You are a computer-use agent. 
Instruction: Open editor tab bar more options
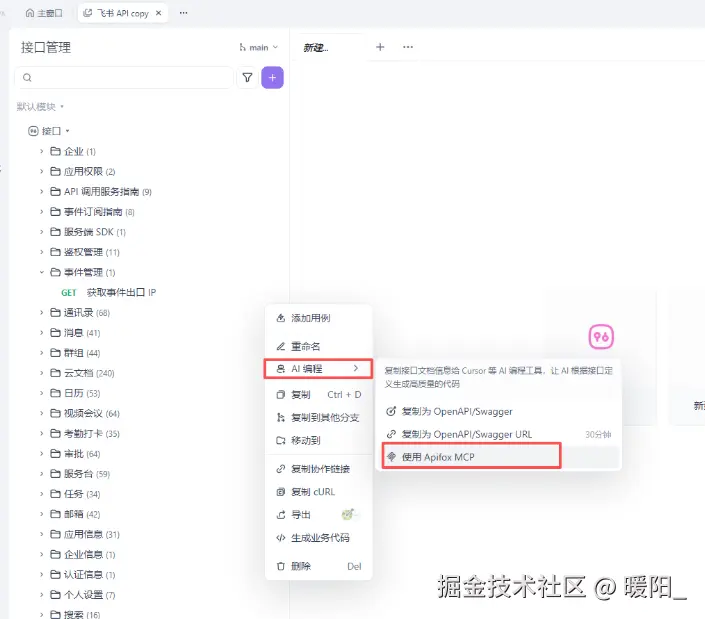coord(408,47)
